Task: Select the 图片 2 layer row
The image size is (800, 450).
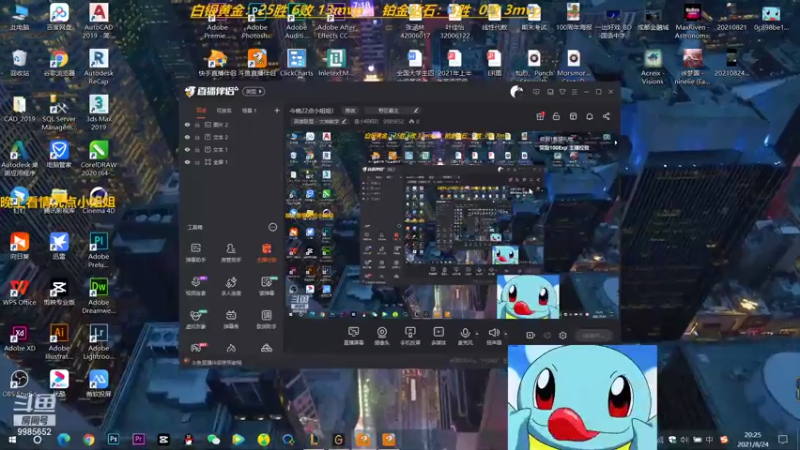Action: (232, 124)
